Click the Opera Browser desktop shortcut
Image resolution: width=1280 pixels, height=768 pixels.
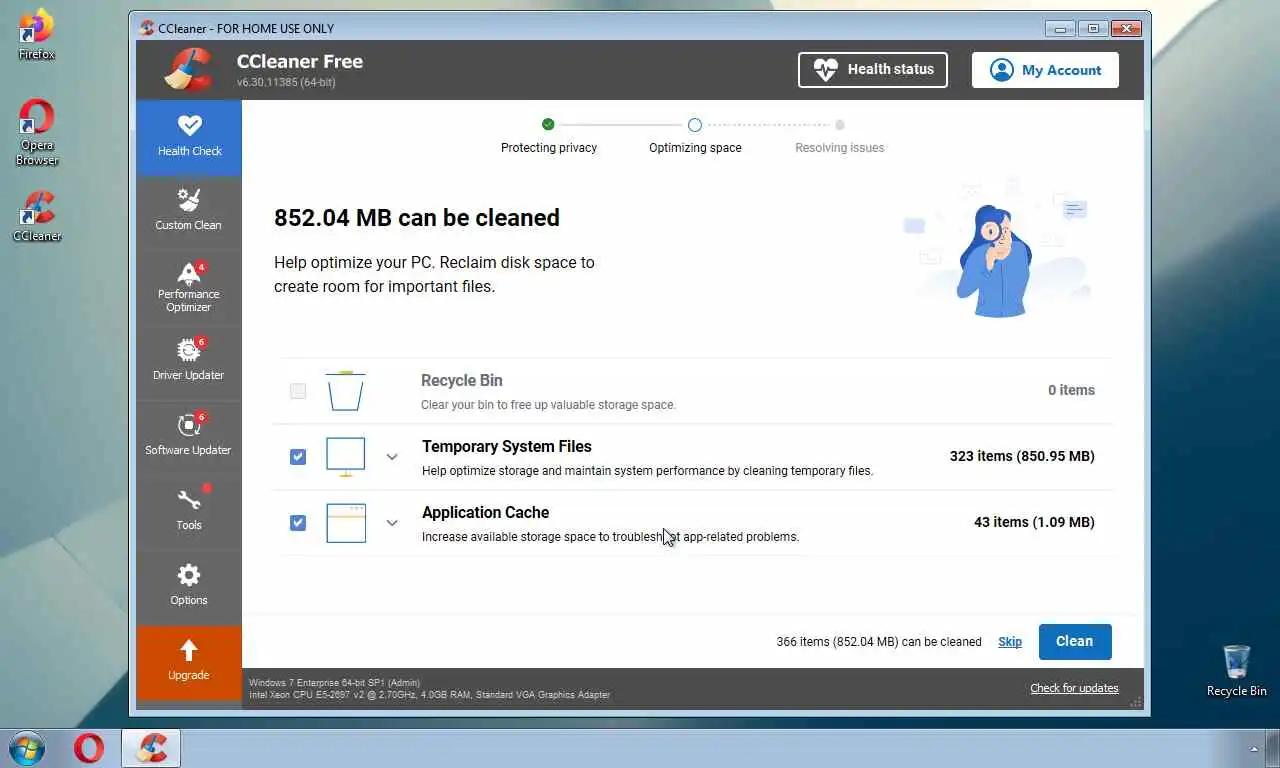37,132
